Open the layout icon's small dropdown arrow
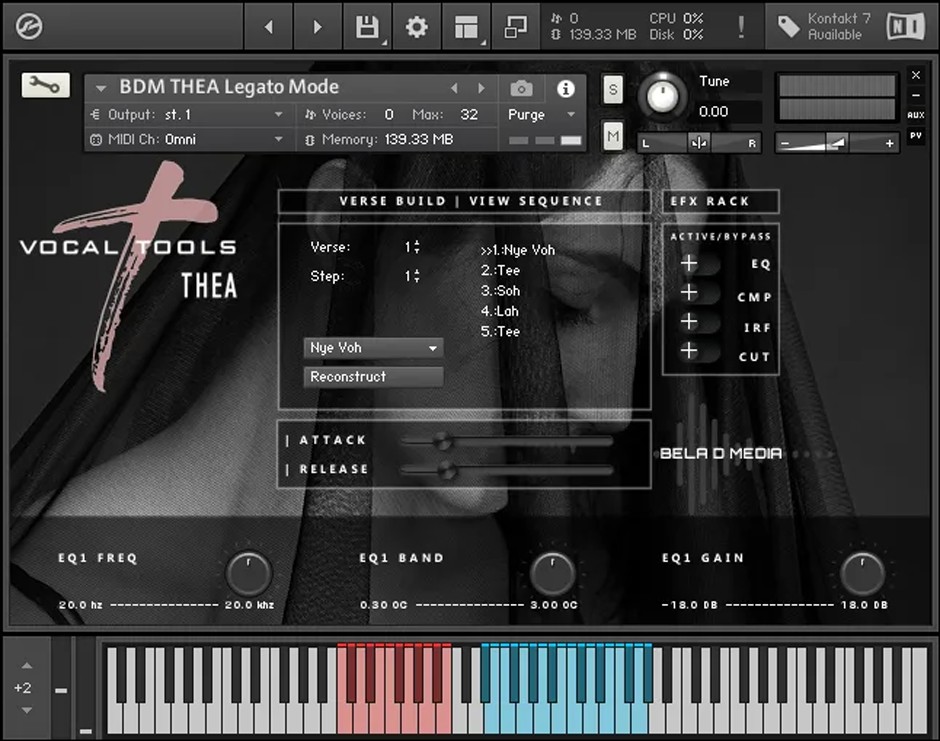The image size is (940, 741). (x=483, y=43)
